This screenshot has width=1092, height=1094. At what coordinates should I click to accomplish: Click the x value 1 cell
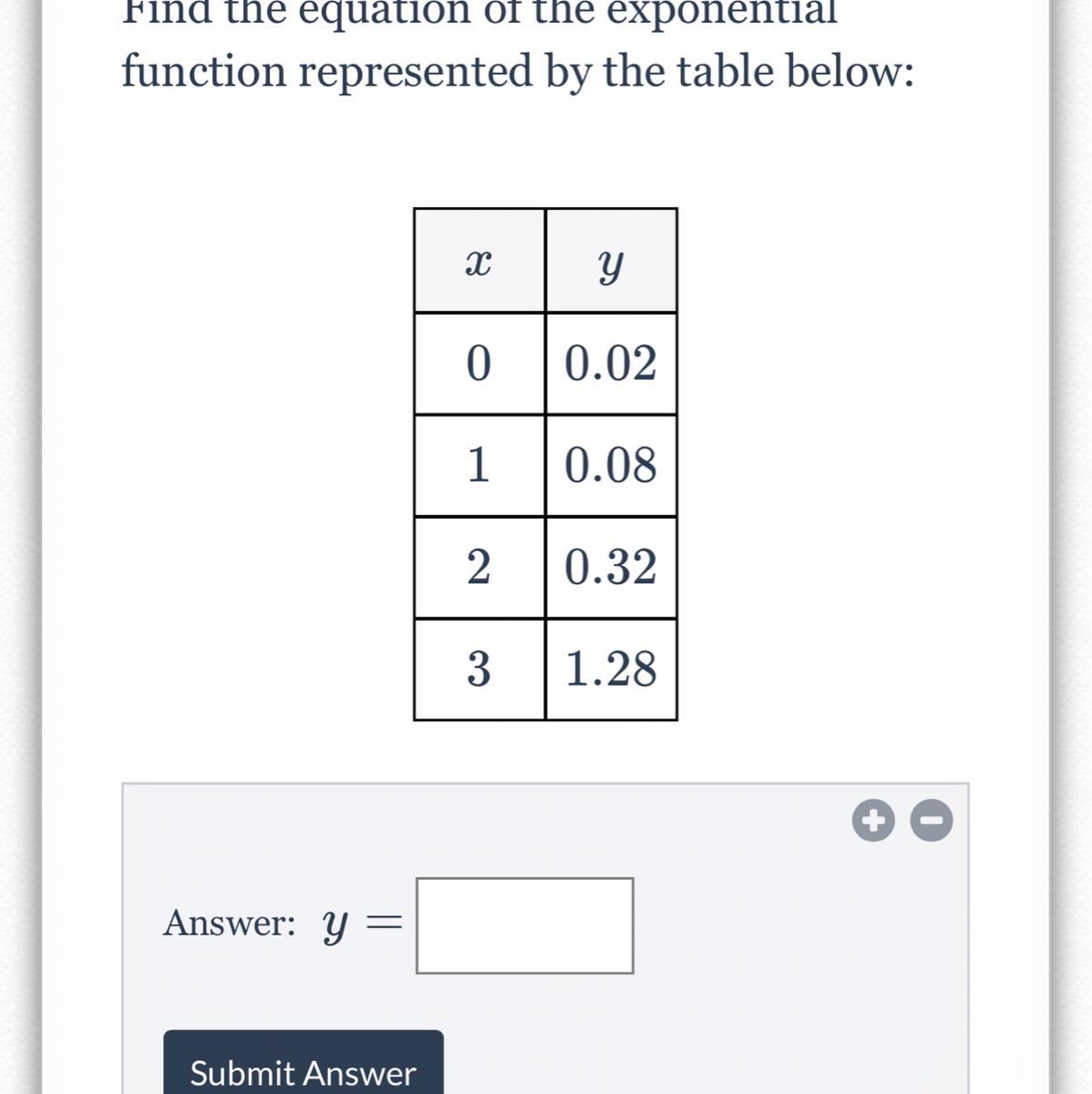coord(479,466)
